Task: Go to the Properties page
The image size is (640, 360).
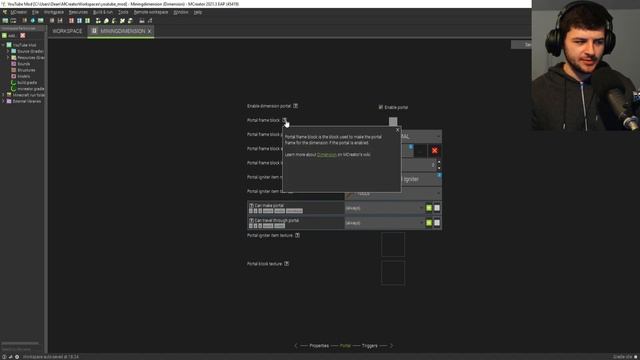Action: pos(319,346)
